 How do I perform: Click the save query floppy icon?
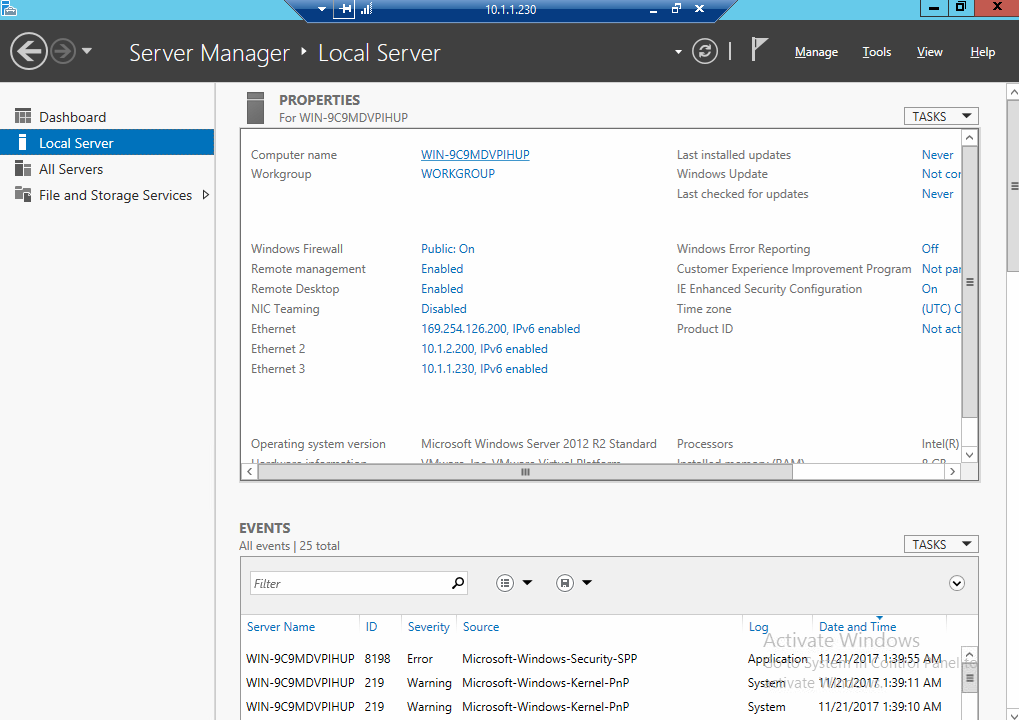(562, 582)
